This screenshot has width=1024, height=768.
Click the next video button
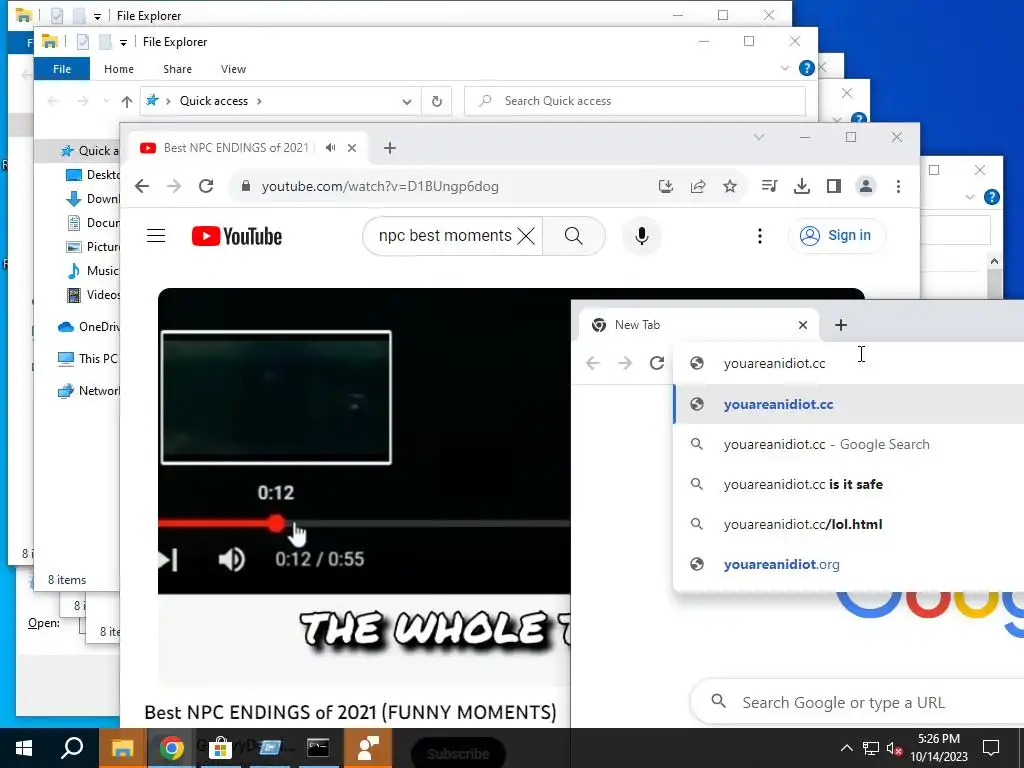pos(168,560)
